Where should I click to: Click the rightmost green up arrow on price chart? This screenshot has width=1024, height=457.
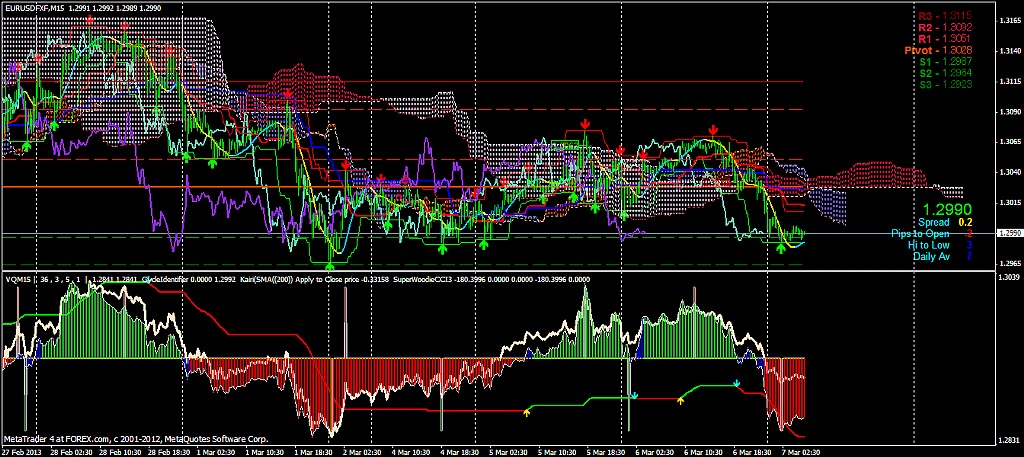click(780, 246)
